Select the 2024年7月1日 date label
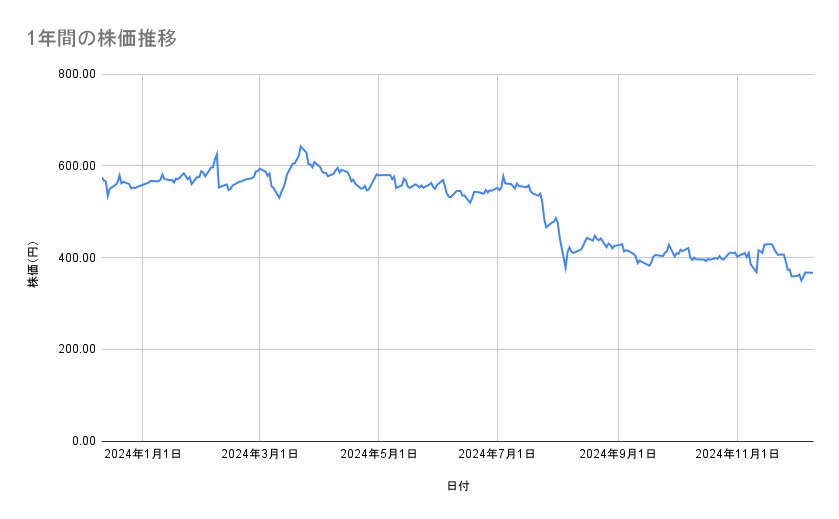The image size is (839, 519). [x=498, y=454]
